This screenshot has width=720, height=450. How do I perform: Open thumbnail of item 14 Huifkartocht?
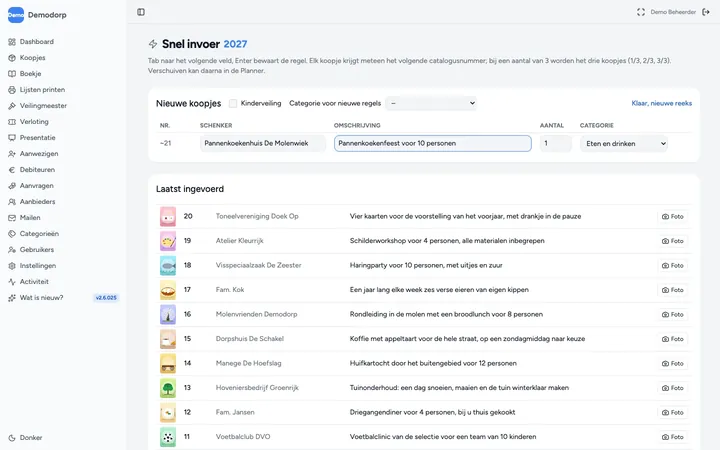pyautogui.click(x=168, y=364)
